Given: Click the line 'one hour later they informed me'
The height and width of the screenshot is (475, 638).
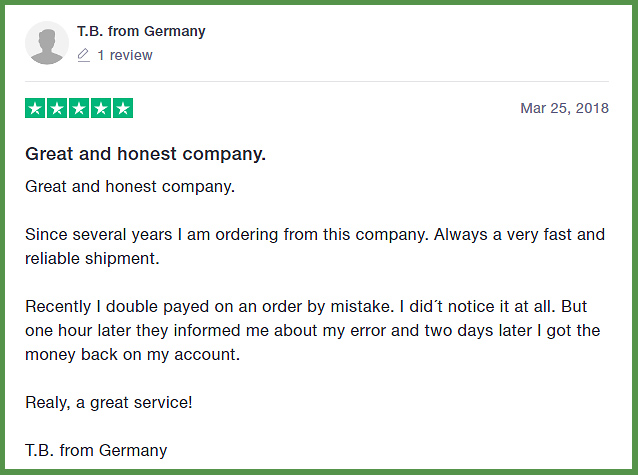Looking at the screenshot, I should 312,331.
